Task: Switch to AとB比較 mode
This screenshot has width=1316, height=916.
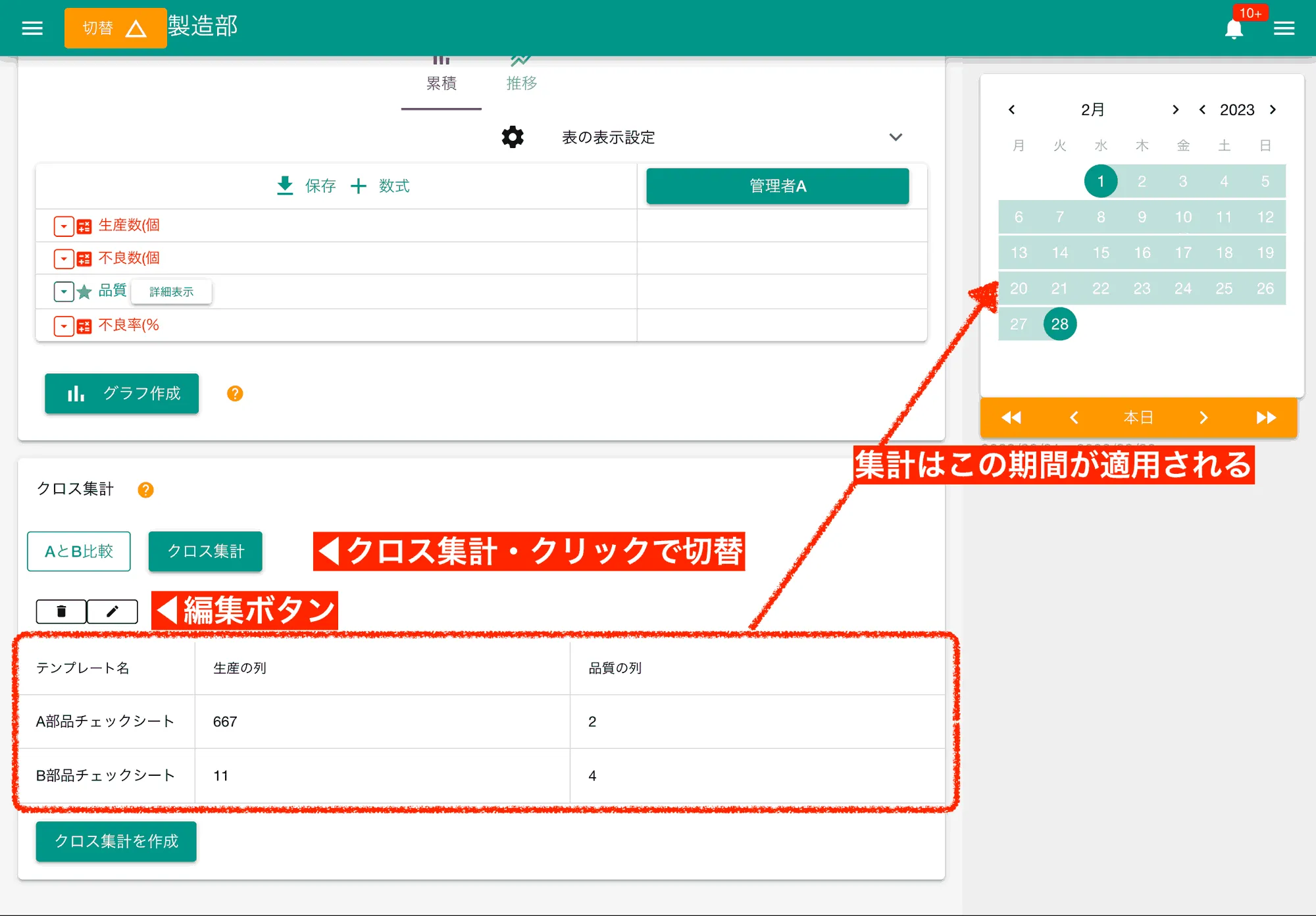Action: 78,551
